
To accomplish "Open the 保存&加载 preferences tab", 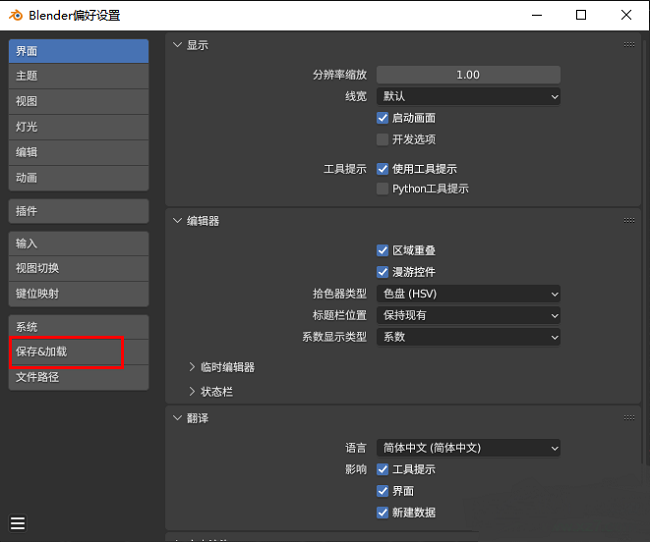I will [79, 352].
